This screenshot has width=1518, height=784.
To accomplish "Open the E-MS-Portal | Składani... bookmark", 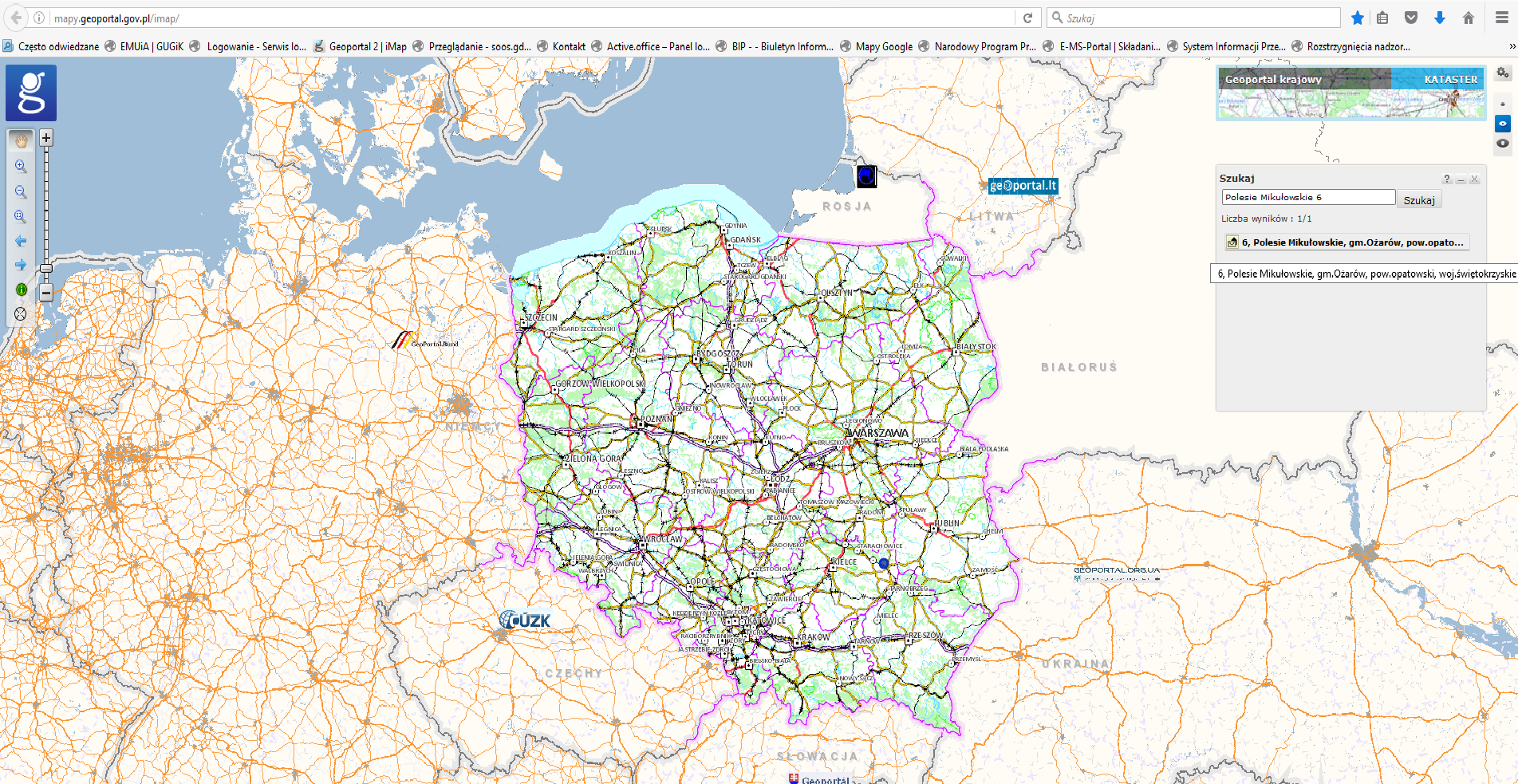I will coord(1102,46).
